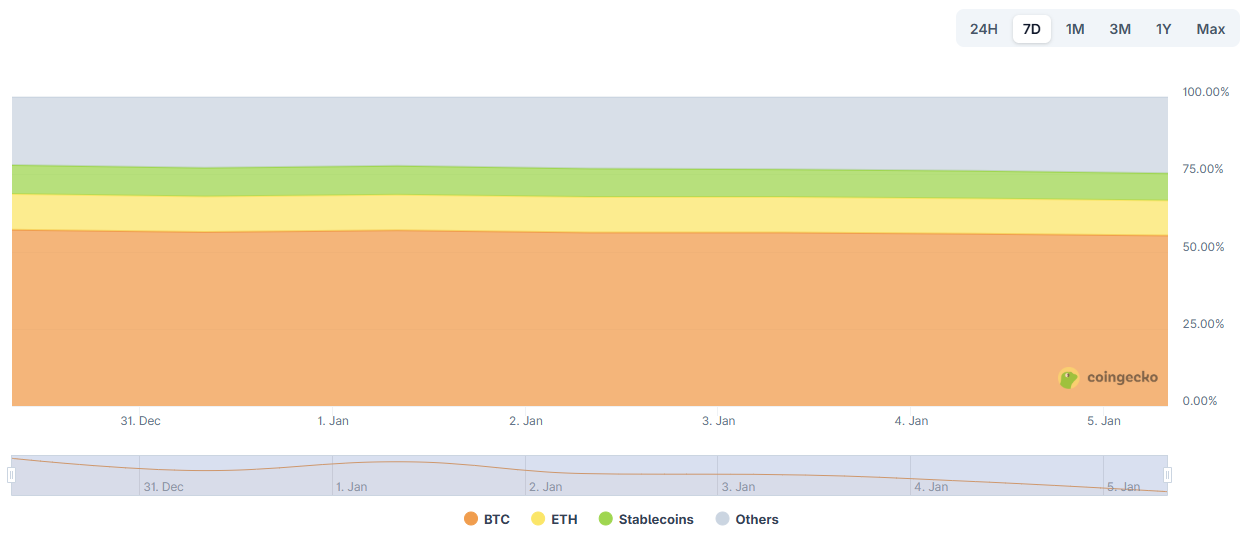Image resolution: width=1243 pixels, height=534 pixels.
Task: Click the green Stablecoins legend dot
Action: click(606, 519)
